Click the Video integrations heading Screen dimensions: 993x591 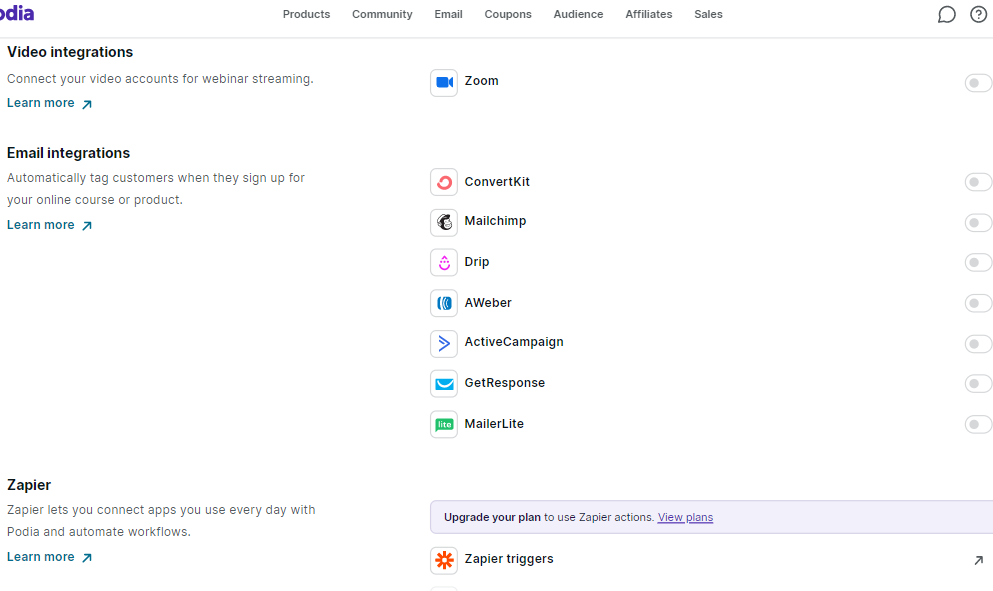(70, 52)
